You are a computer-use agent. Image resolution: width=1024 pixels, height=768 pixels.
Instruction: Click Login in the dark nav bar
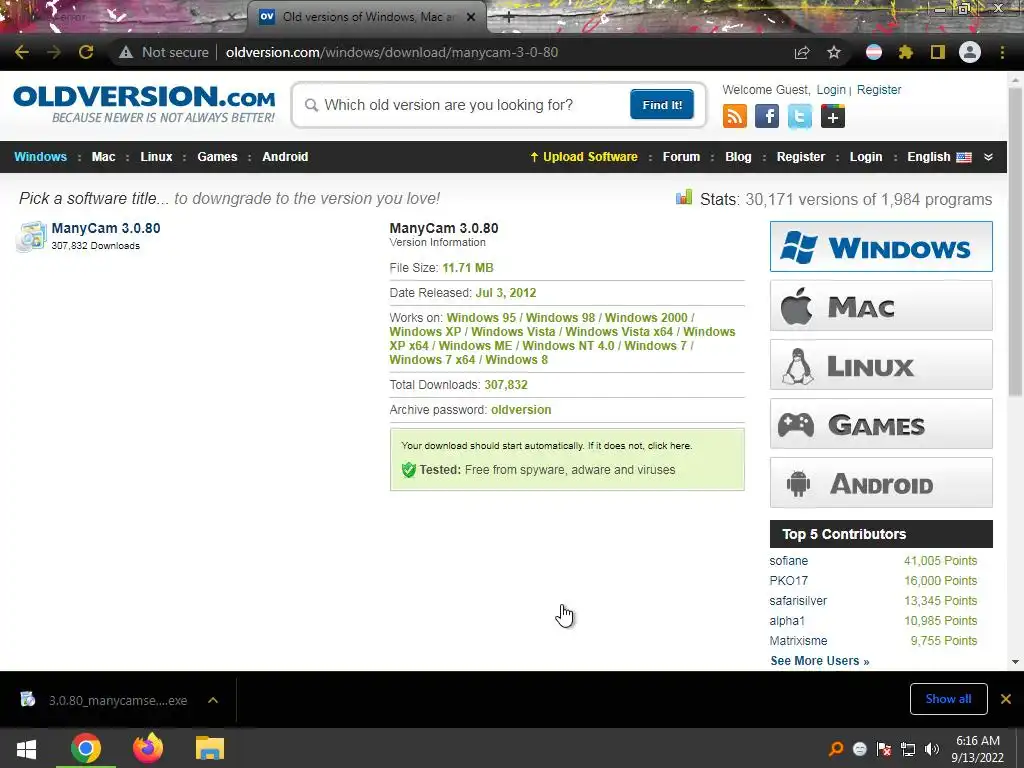[x=865, y=157]
